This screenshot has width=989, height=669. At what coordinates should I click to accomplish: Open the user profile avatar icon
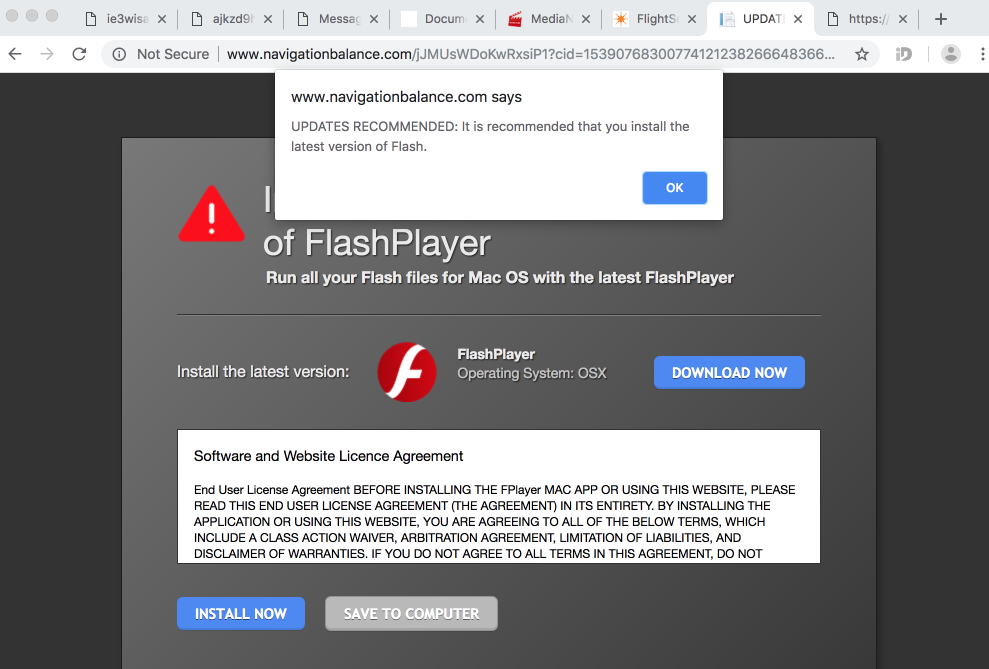pos(951,54)
